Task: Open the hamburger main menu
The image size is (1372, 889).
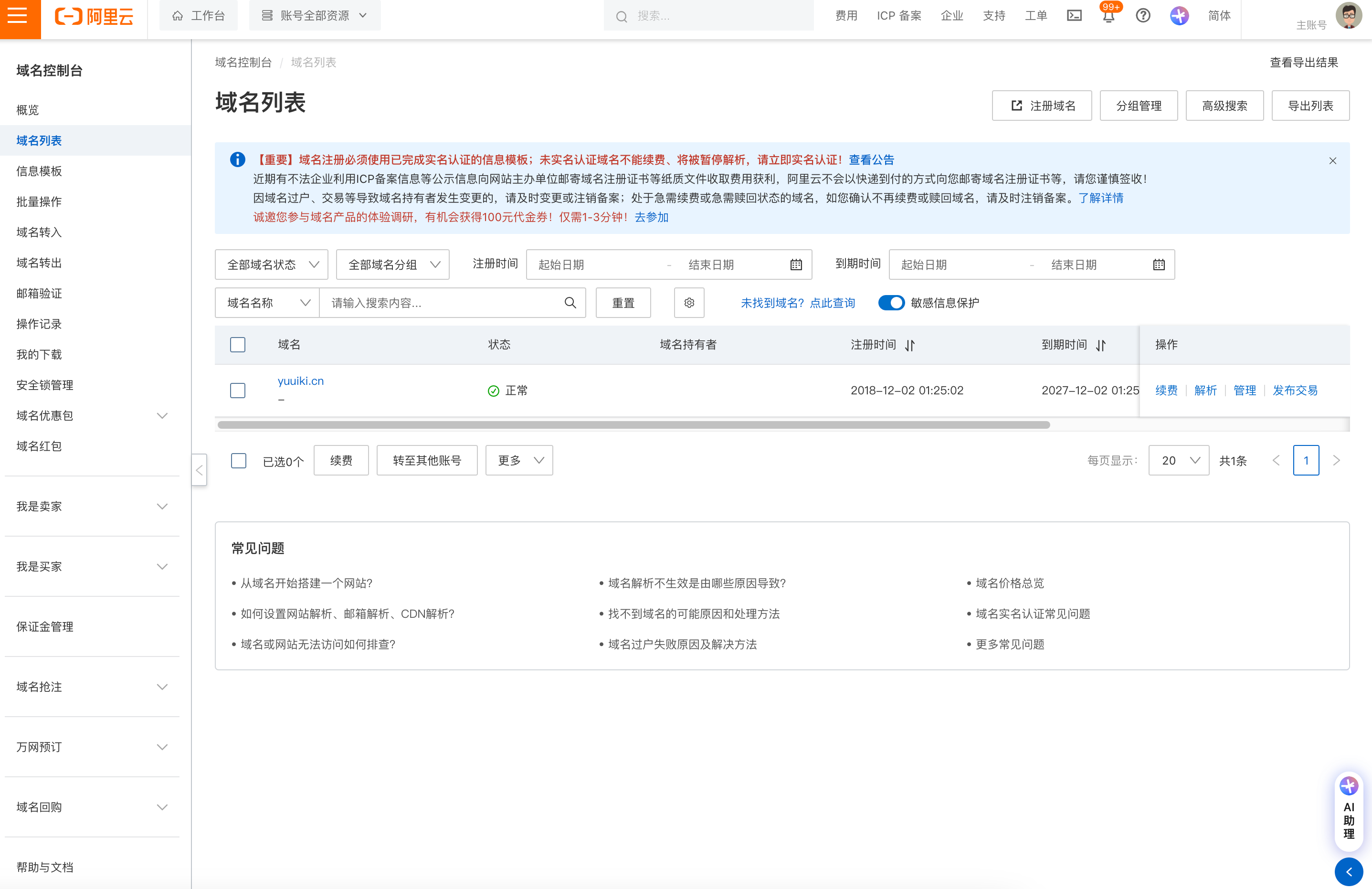Action: coord(18,16)
